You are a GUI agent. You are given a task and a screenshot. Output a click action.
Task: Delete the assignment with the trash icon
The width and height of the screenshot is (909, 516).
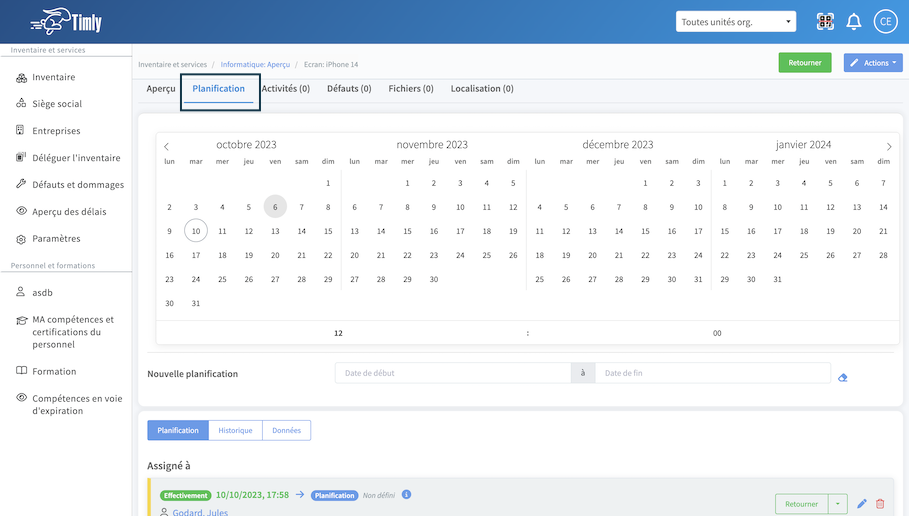point(880,504)
